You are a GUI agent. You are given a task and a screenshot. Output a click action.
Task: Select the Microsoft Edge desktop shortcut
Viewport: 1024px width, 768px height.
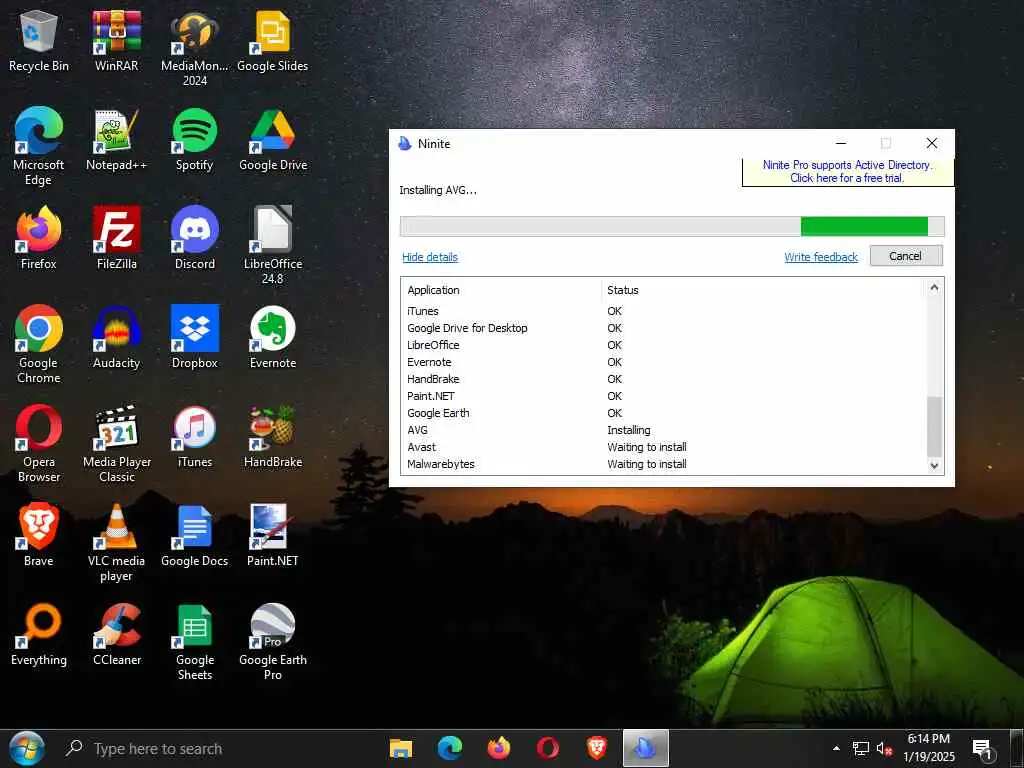[39, 147]
